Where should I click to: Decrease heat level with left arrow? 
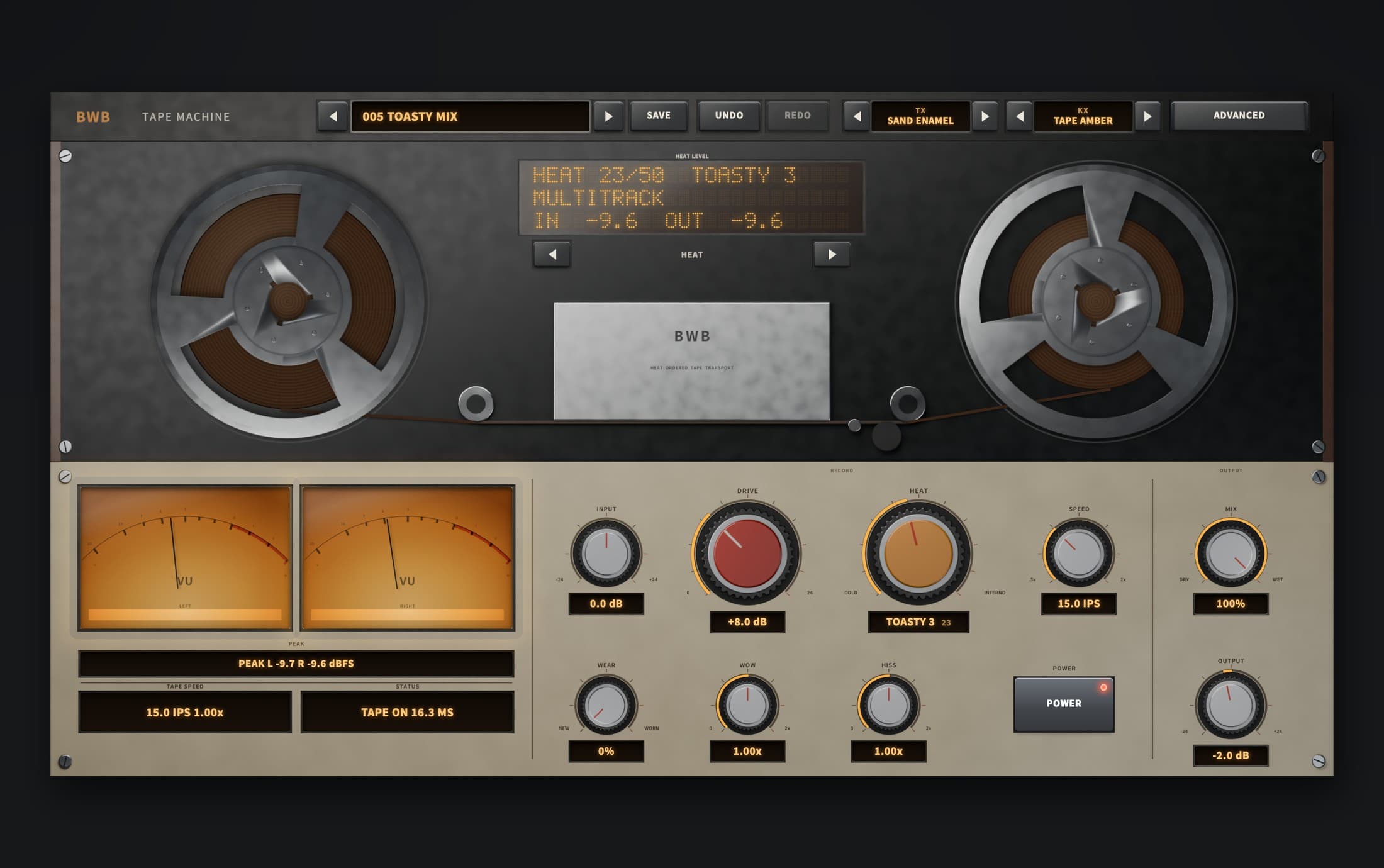[552, 255]
